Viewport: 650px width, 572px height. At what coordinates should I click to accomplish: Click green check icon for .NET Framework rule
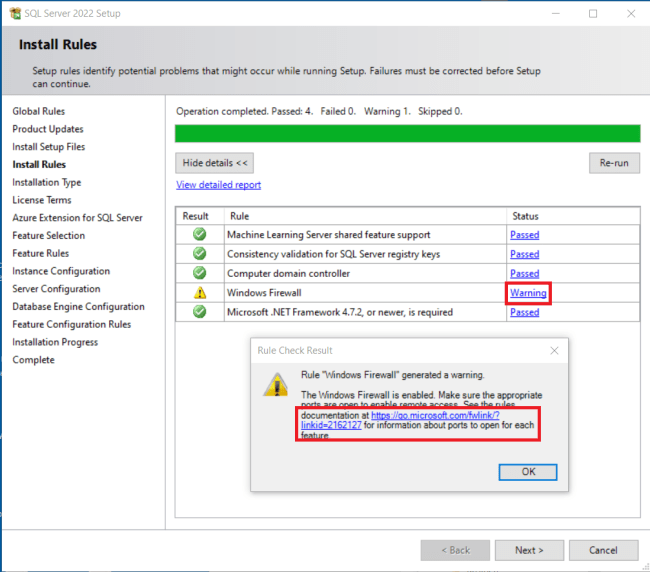[199, 312]
